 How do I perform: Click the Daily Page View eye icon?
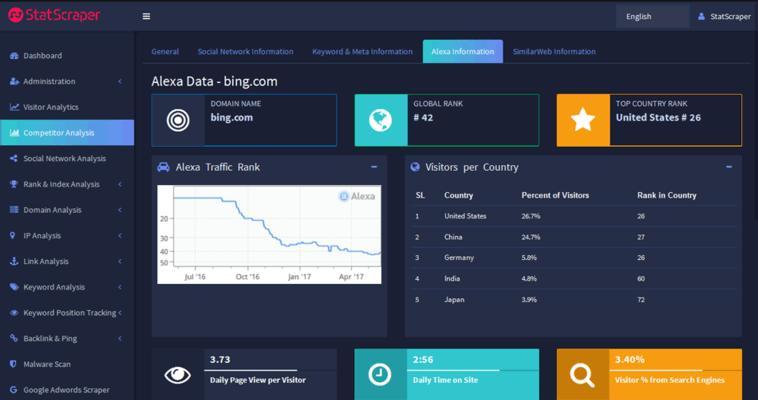pos(177,375)
